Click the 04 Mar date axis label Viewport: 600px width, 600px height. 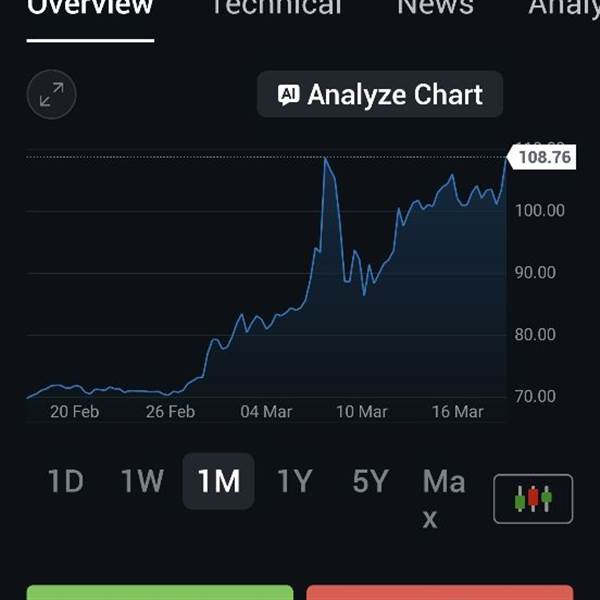coord(265,412)
